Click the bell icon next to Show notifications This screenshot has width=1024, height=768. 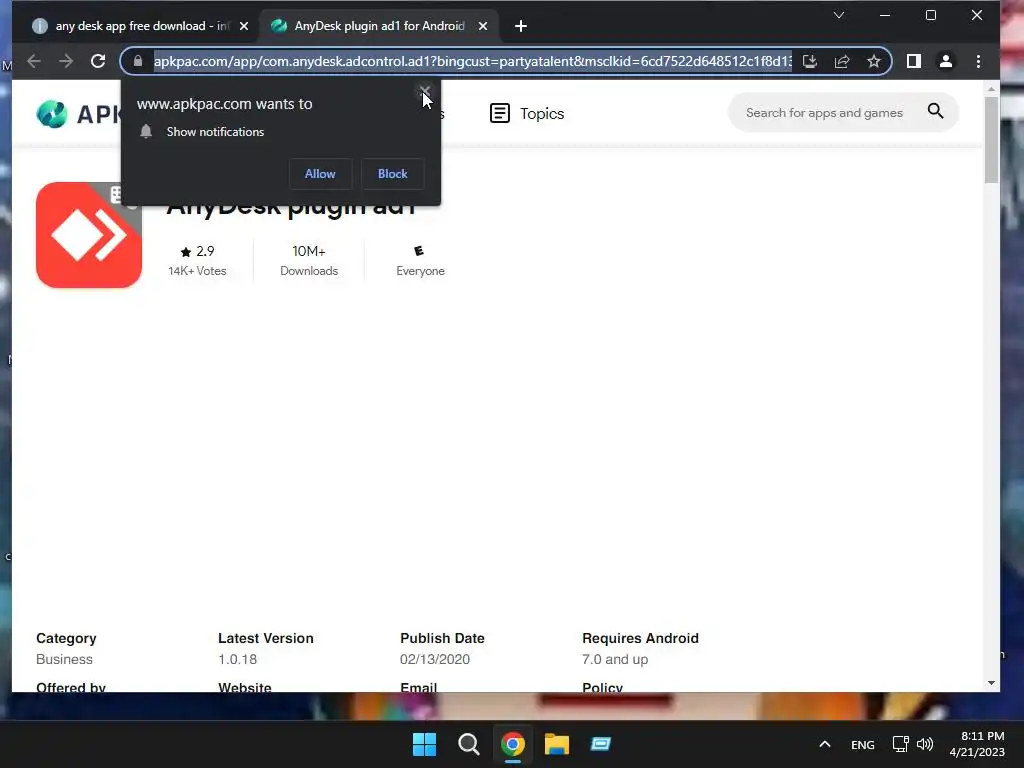click(x=146, y=131)
